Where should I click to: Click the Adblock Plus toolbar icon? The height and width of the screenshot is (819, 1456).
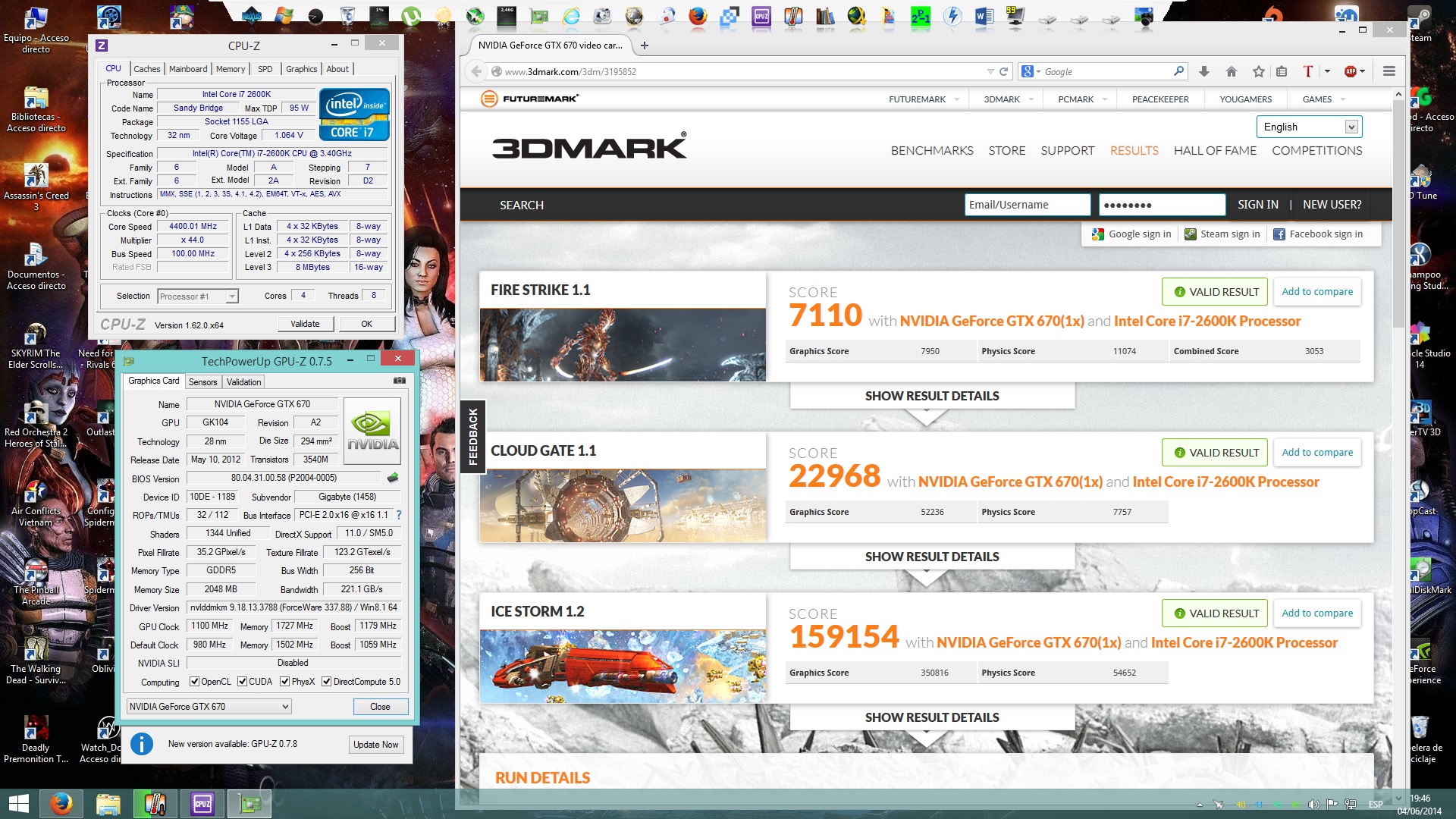pos(1351,71)
